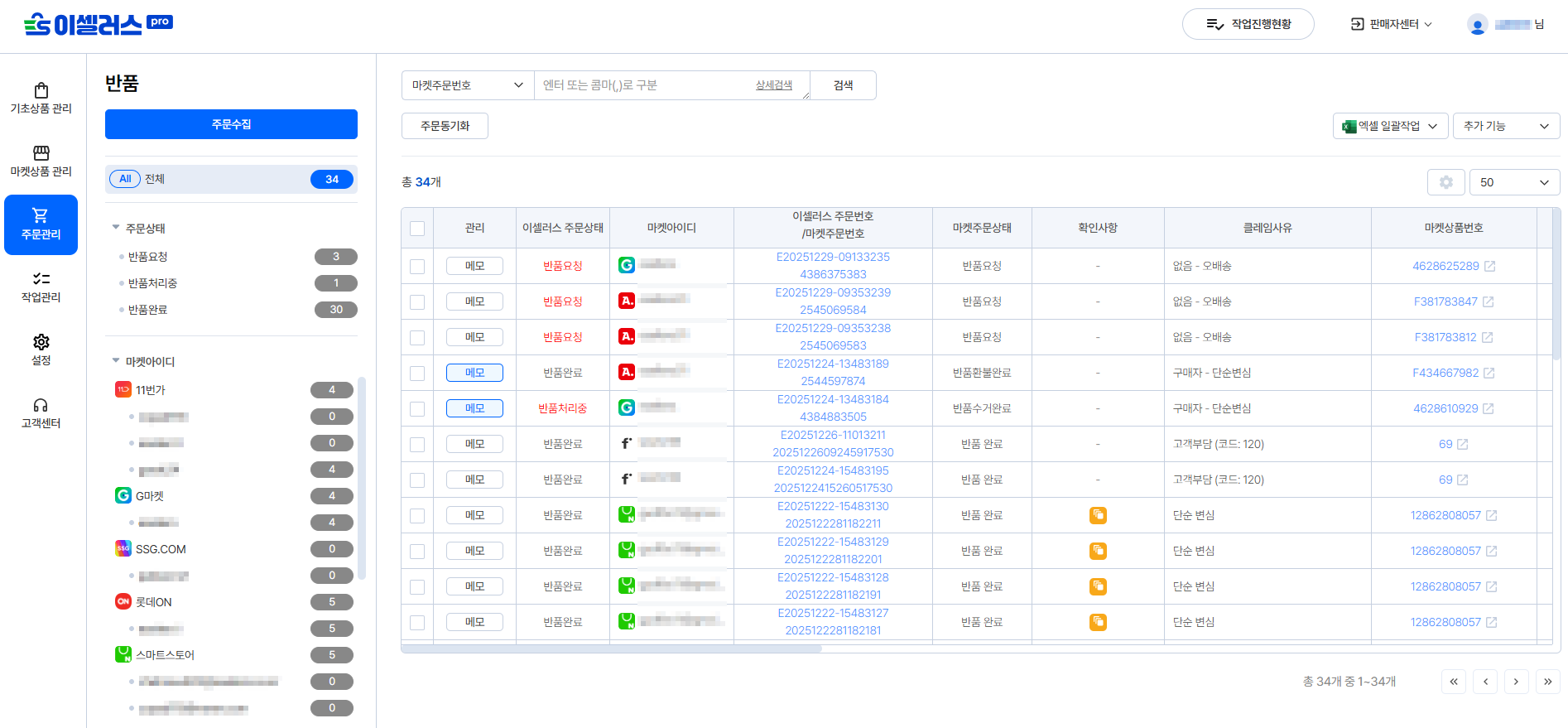Toggle the select-all checkbox in table header

pos(417,229)
